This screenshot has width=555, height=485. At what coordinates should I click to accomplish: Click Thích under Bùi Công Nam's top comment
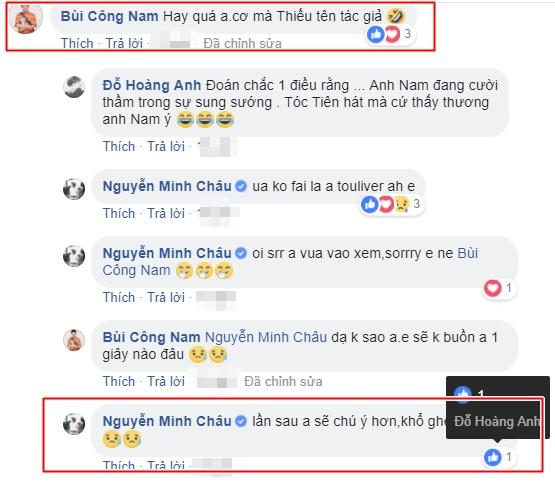tap(77, 44)
